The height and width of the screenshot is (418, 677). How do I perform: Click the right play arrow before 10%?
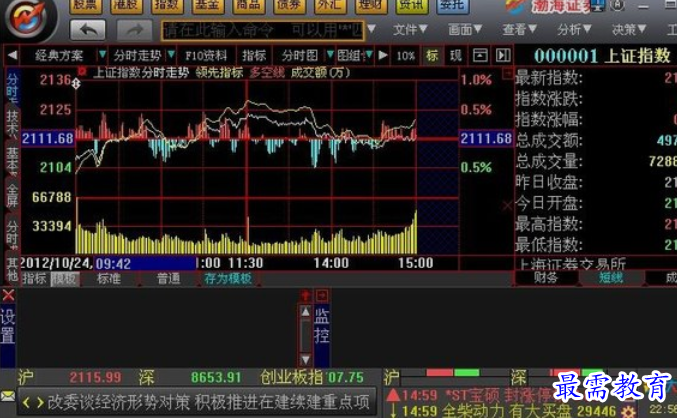[x=383, y=55]
